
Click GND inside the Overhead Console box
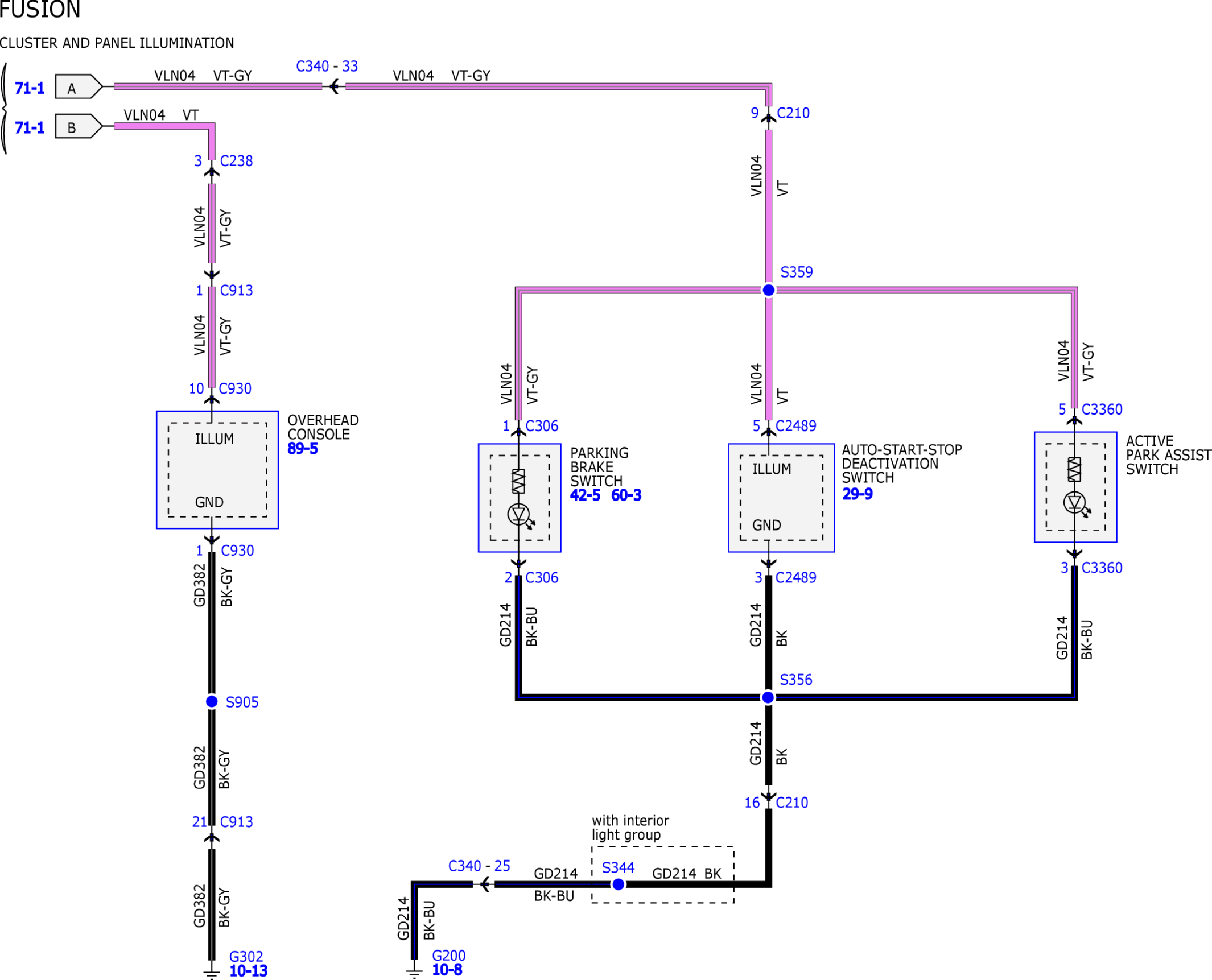click(209, 502)
